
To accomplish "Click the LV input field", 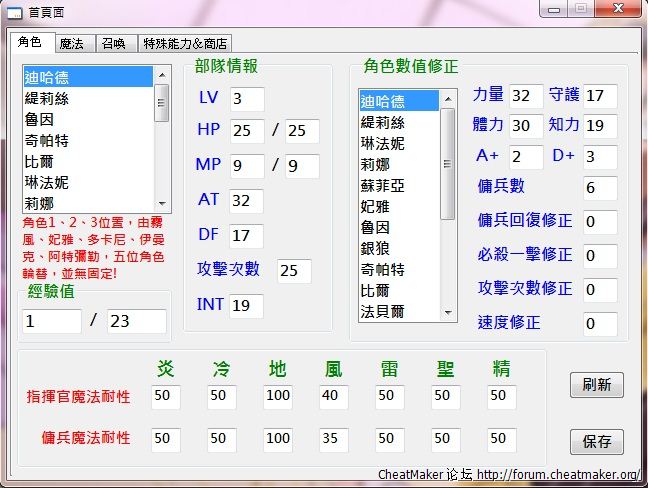I will [x=246, y=99].
